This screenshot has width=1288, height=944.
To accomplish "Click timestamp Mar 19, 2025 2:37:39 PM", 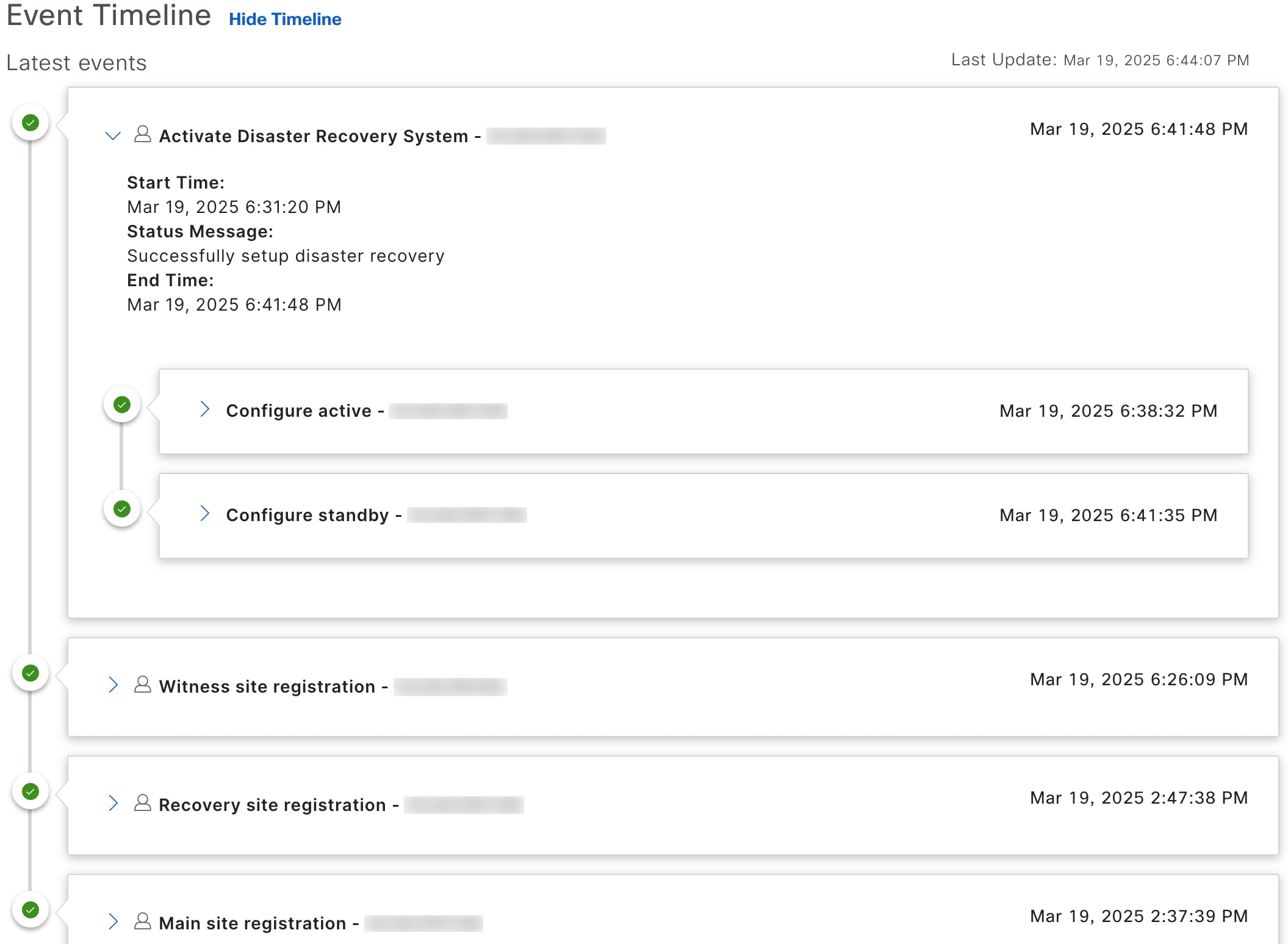I will [1139, 916].
